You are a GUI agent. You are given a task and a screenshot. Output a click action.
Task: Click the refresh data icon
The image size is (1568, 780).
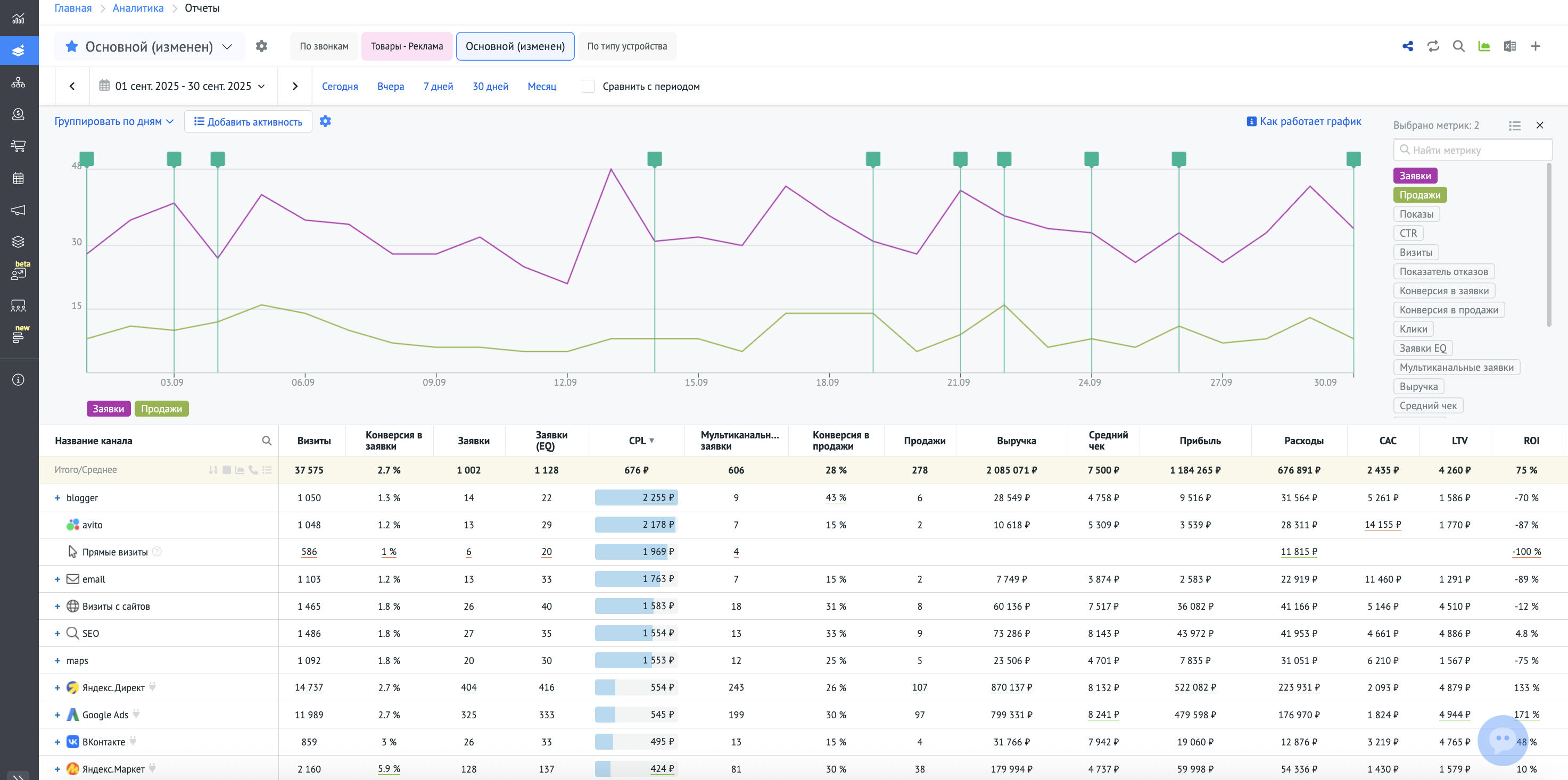click(x=1433, y=46)
